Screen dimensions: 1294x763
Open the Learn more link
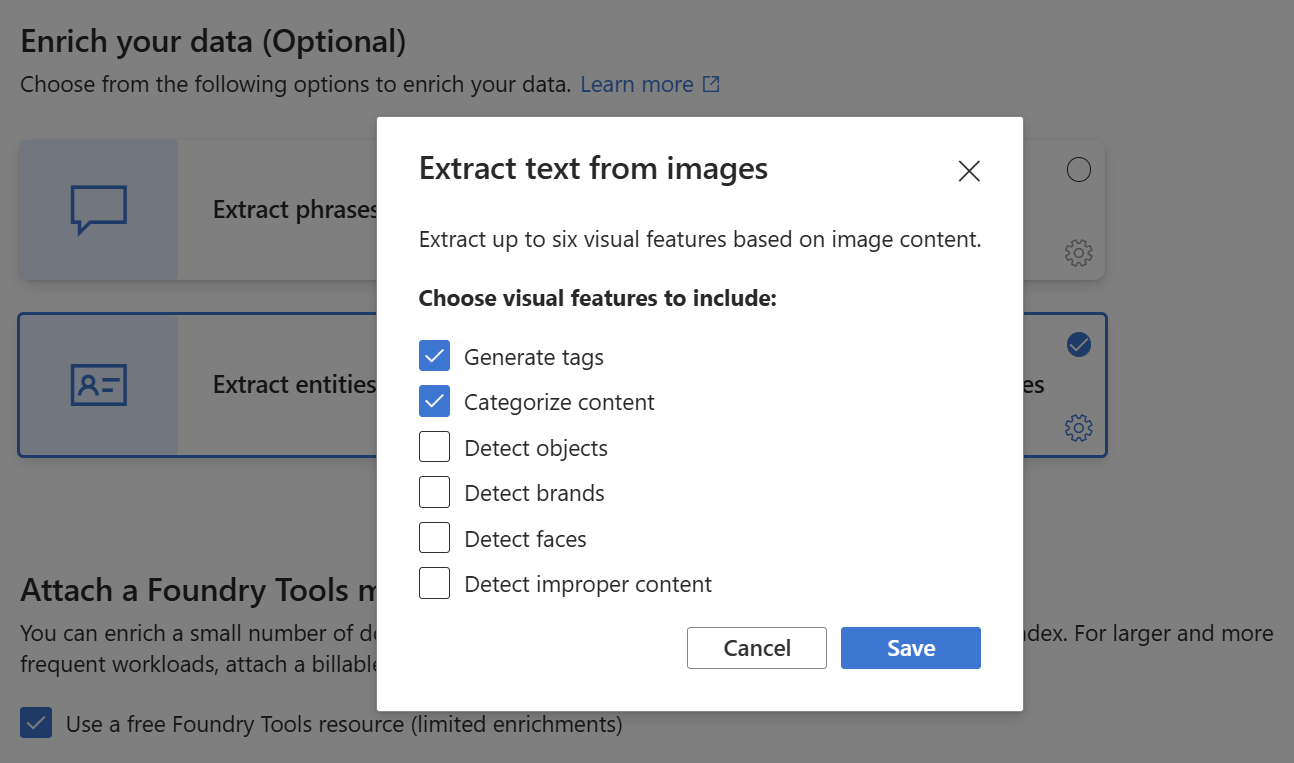(x=637, y=84)
